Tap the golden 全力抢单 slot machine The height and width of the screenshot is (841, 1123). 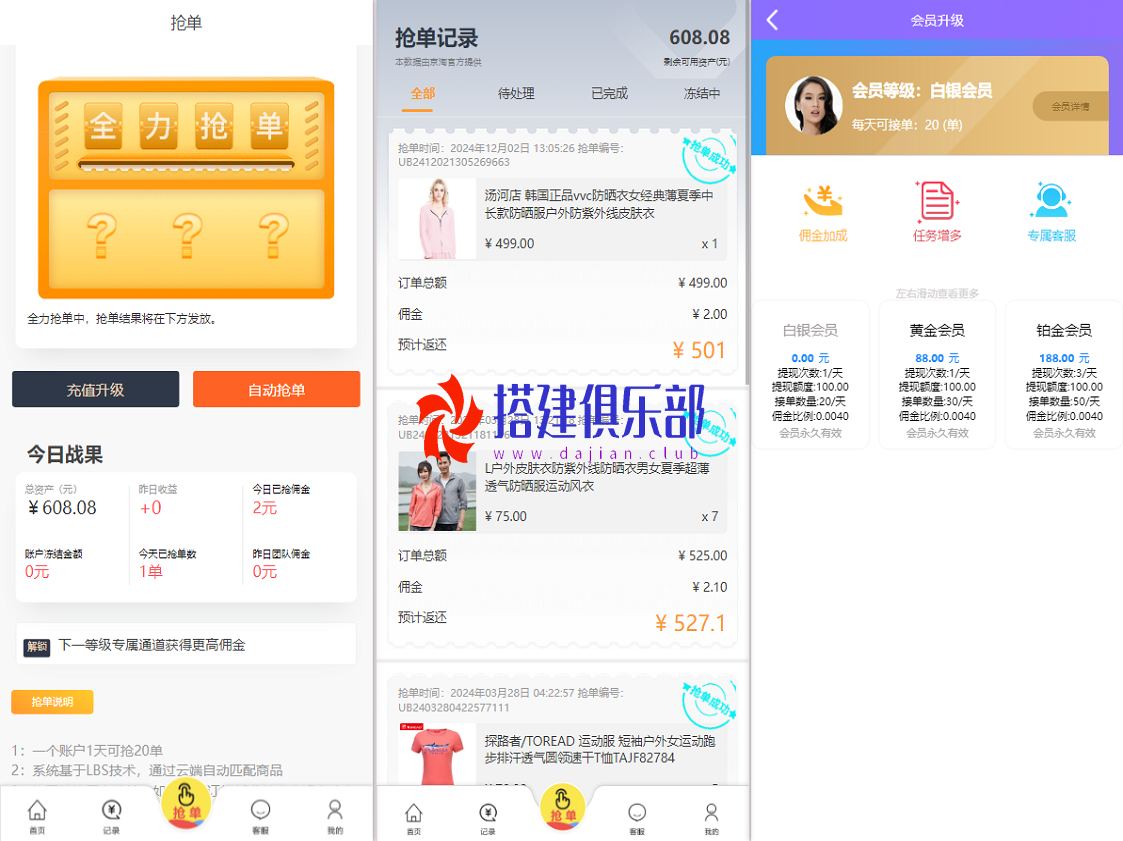[x=186, y=188]
